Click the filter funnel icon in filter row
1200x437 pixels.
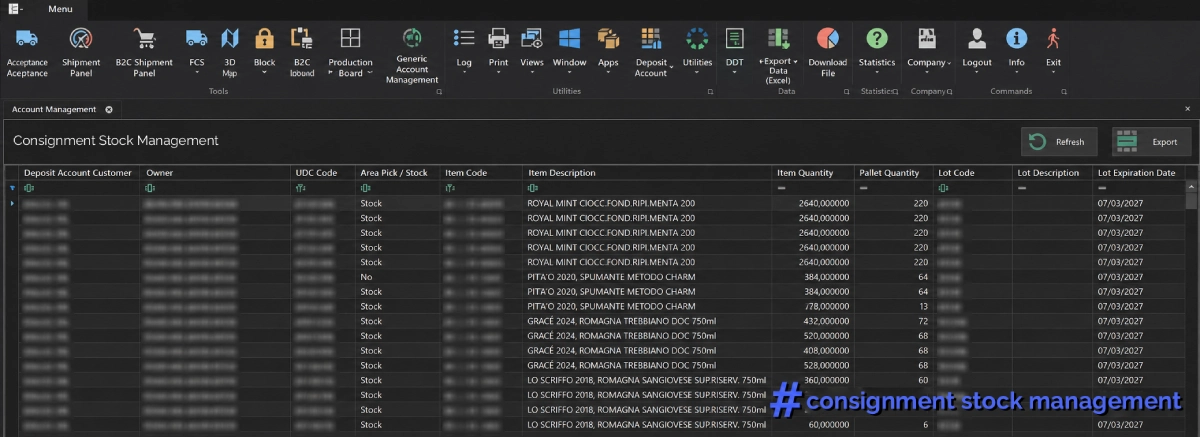(12, 188)
